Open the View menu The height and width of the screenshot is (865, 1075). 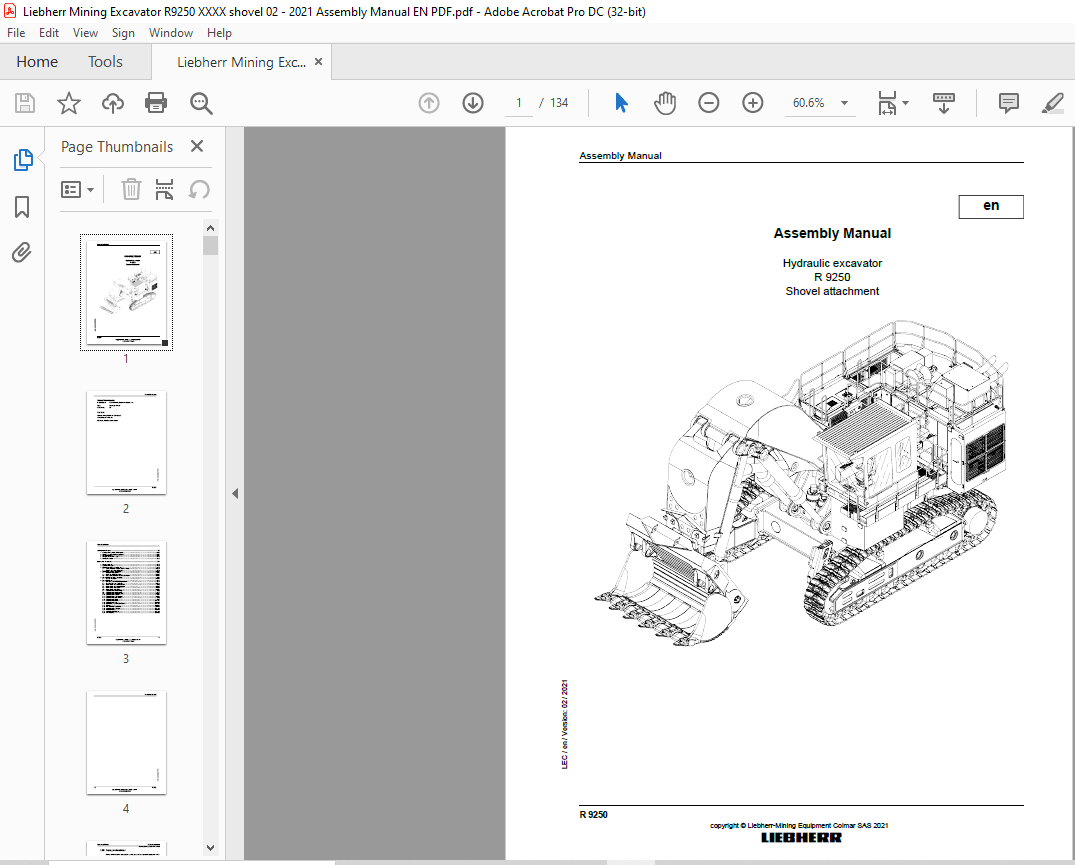coord(85,32)
